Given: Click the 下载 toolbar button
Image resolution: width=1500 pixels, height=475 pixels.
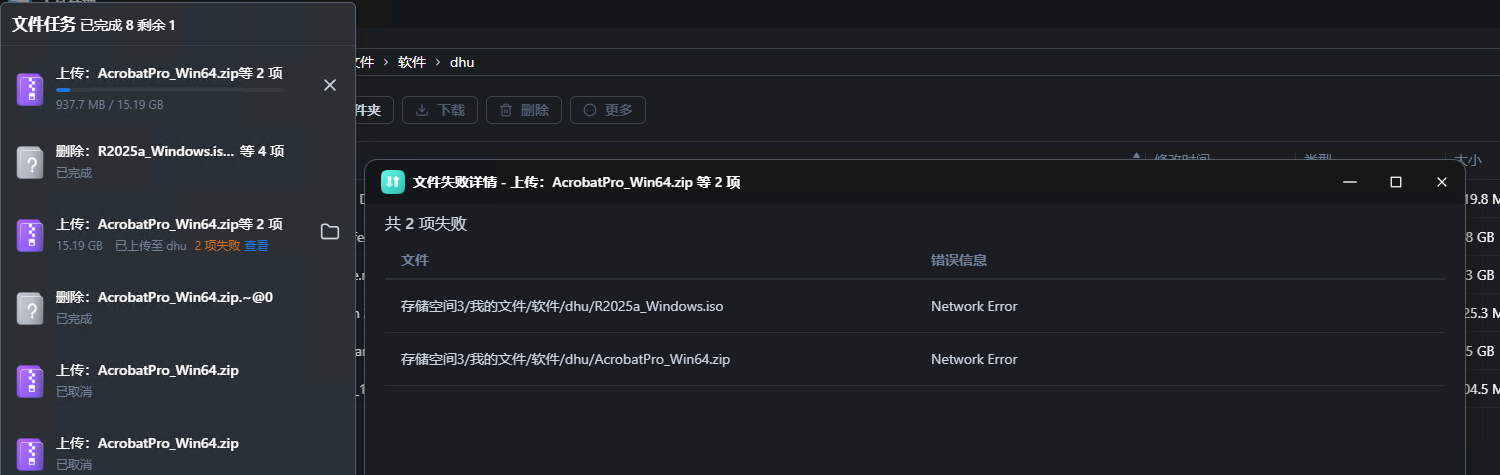Looking at the screenshot, I should click(x=440, y=110).
